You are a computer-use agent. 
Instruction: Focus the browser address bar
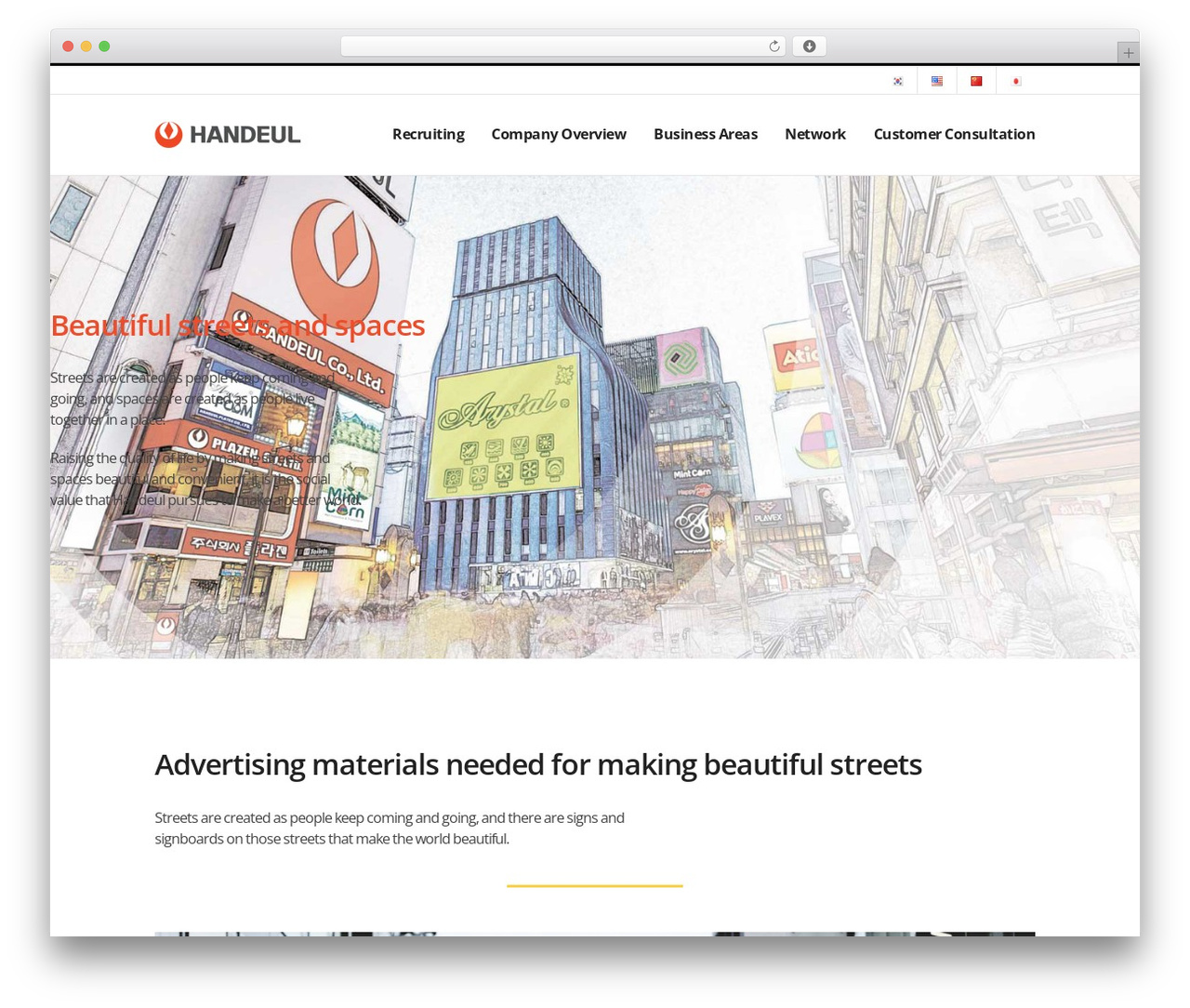click(x=562, y=46)
